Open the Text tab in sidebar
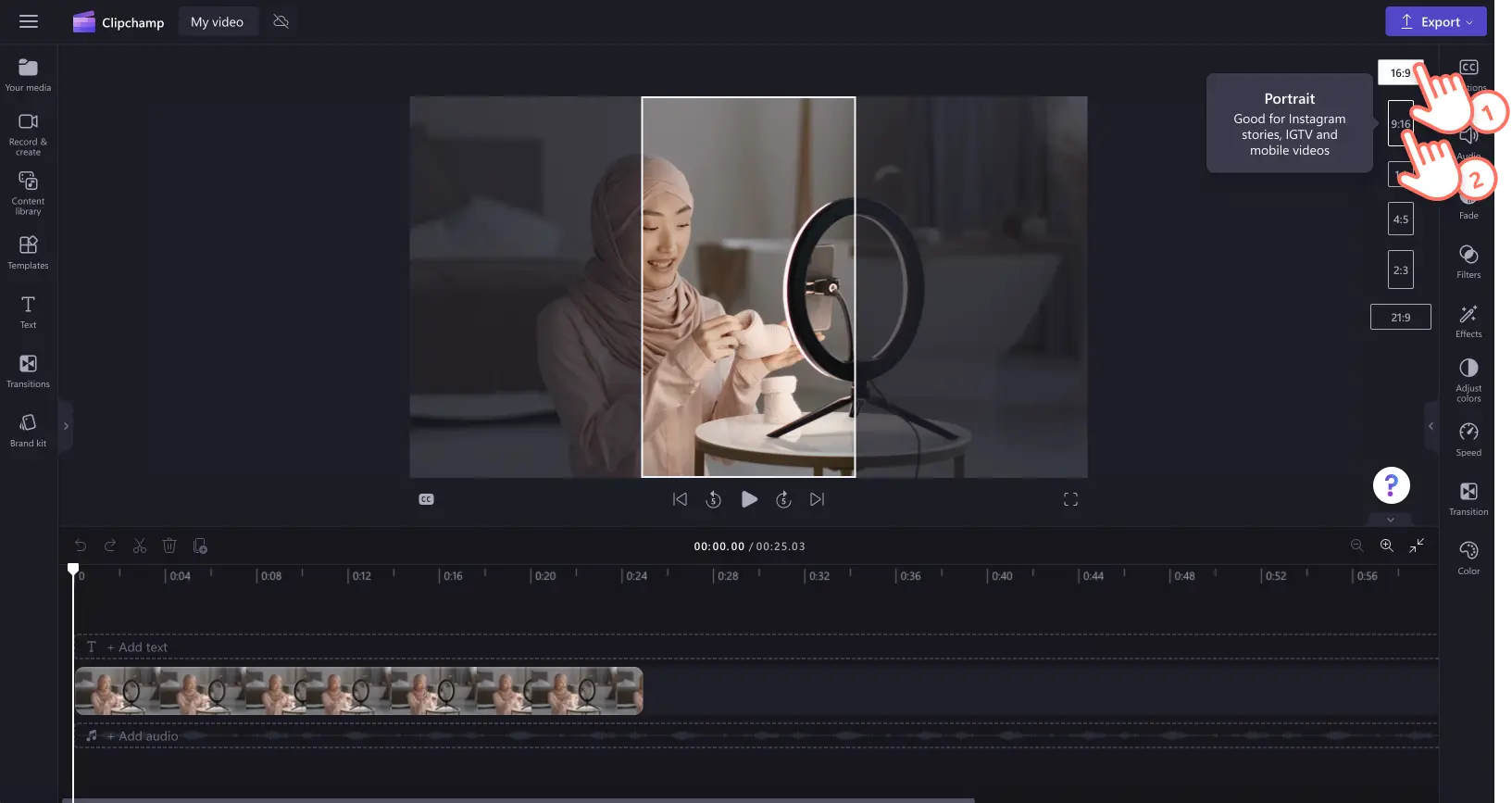This screenshot has height=803, width=1512. [x=29, y=312]
